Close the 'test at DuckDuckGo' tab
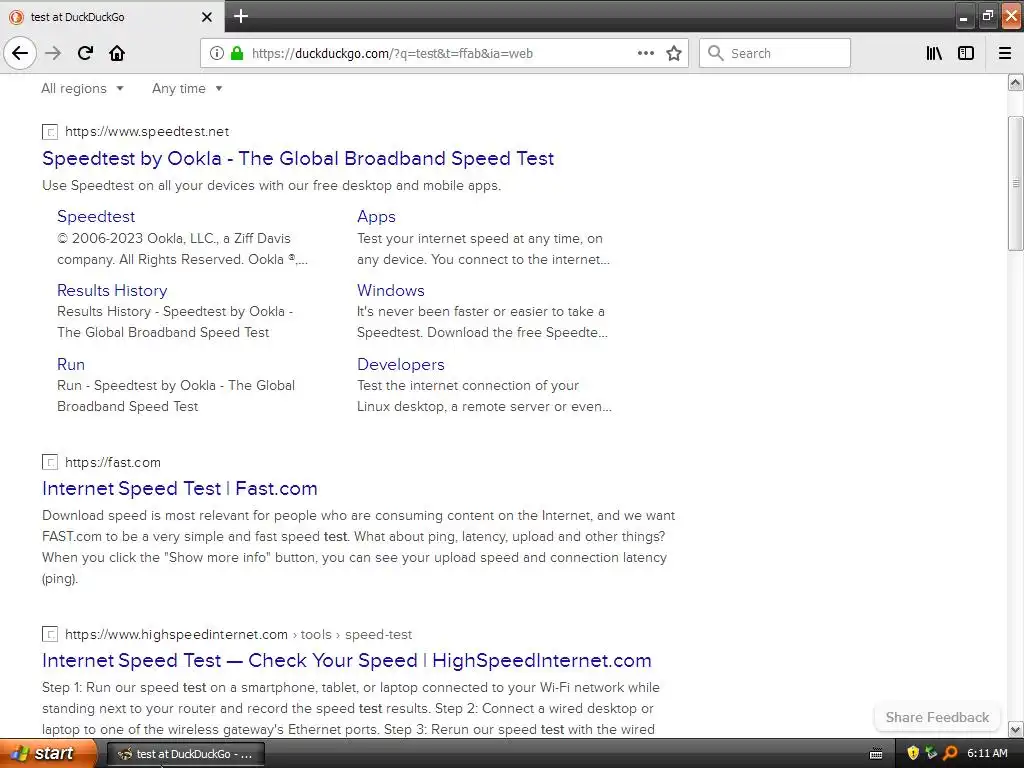This screenshot has width=1024, height=768. pyautogui.click(x=206, y=17)
